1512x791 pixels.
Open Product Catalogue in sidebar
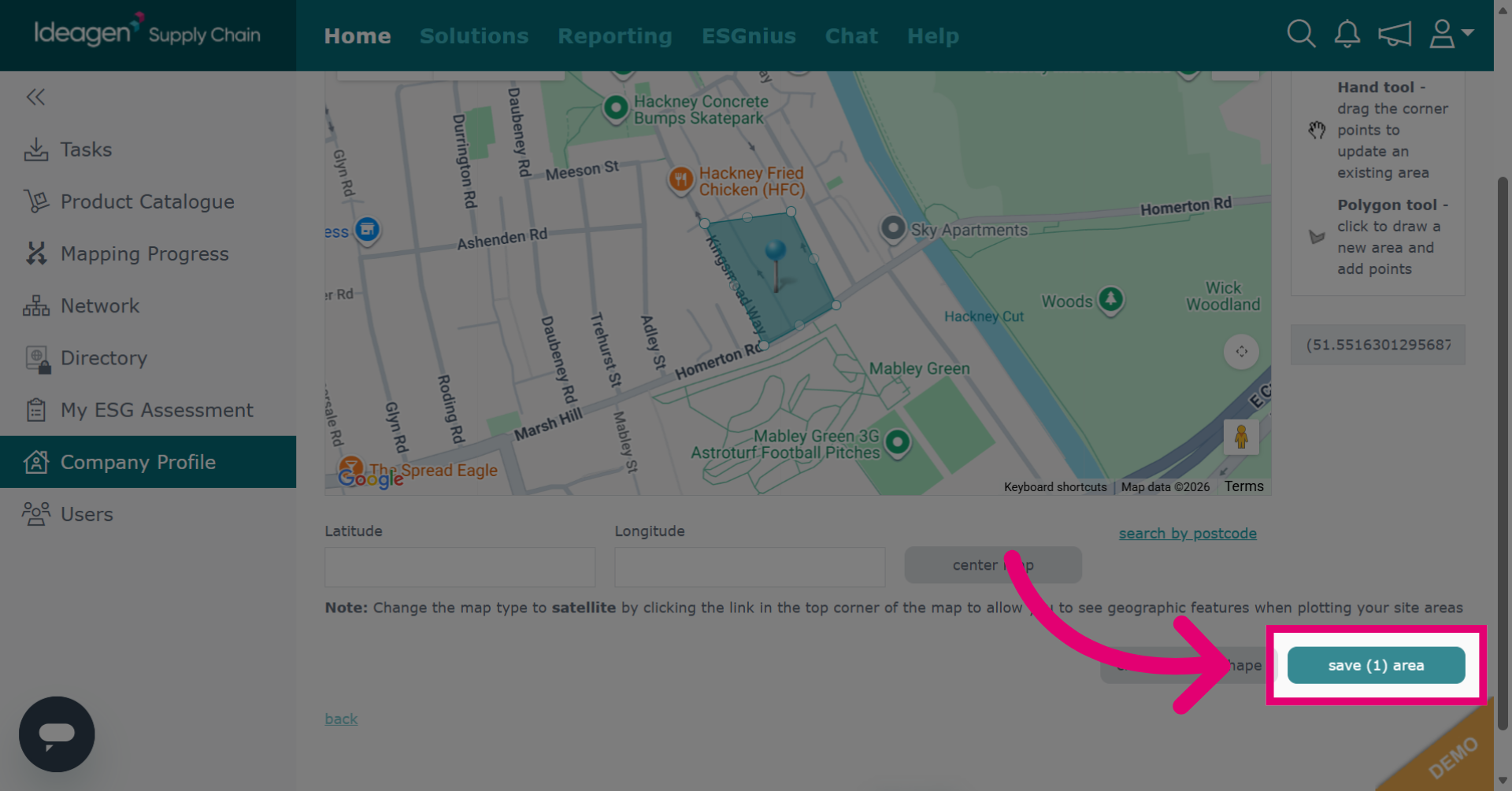coord(148,201)
